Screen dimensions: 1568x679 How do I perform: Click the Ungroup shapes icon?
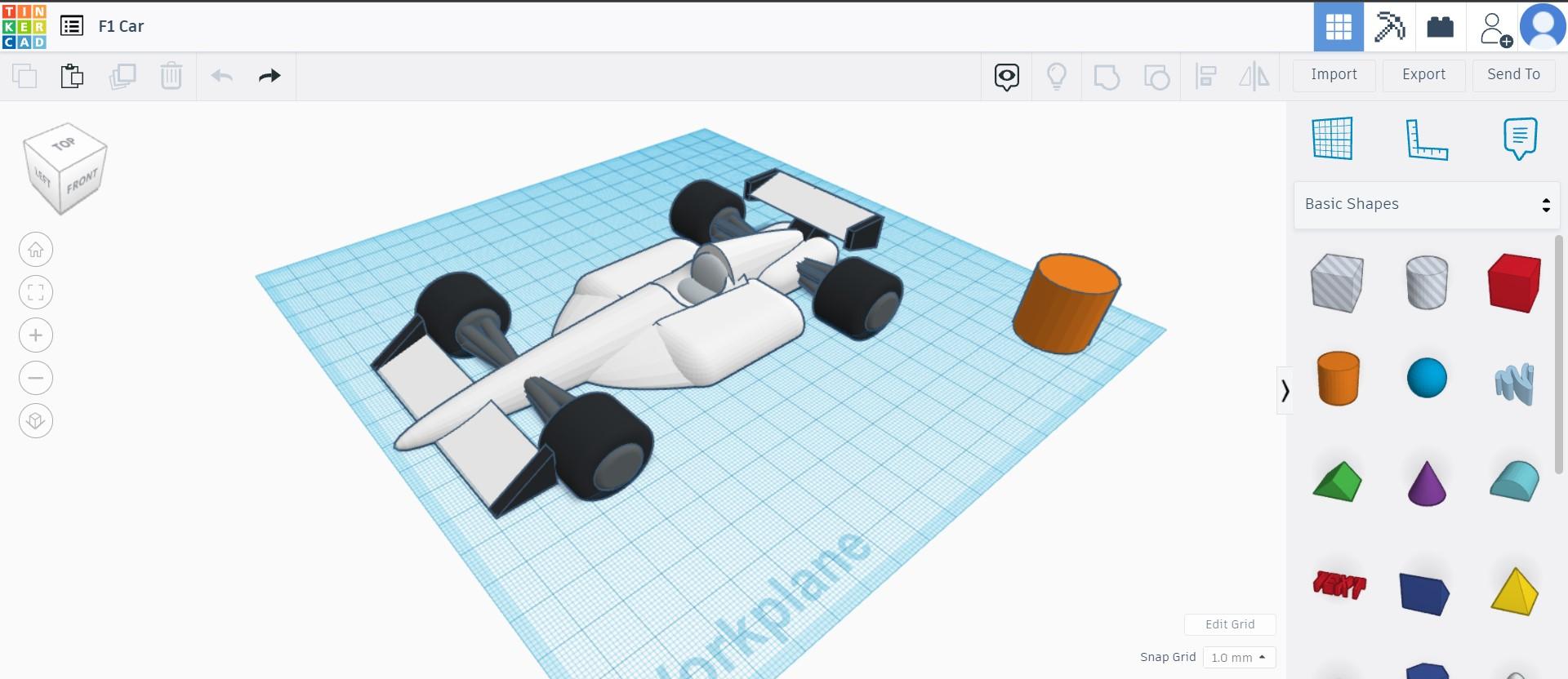point(1156,77)
